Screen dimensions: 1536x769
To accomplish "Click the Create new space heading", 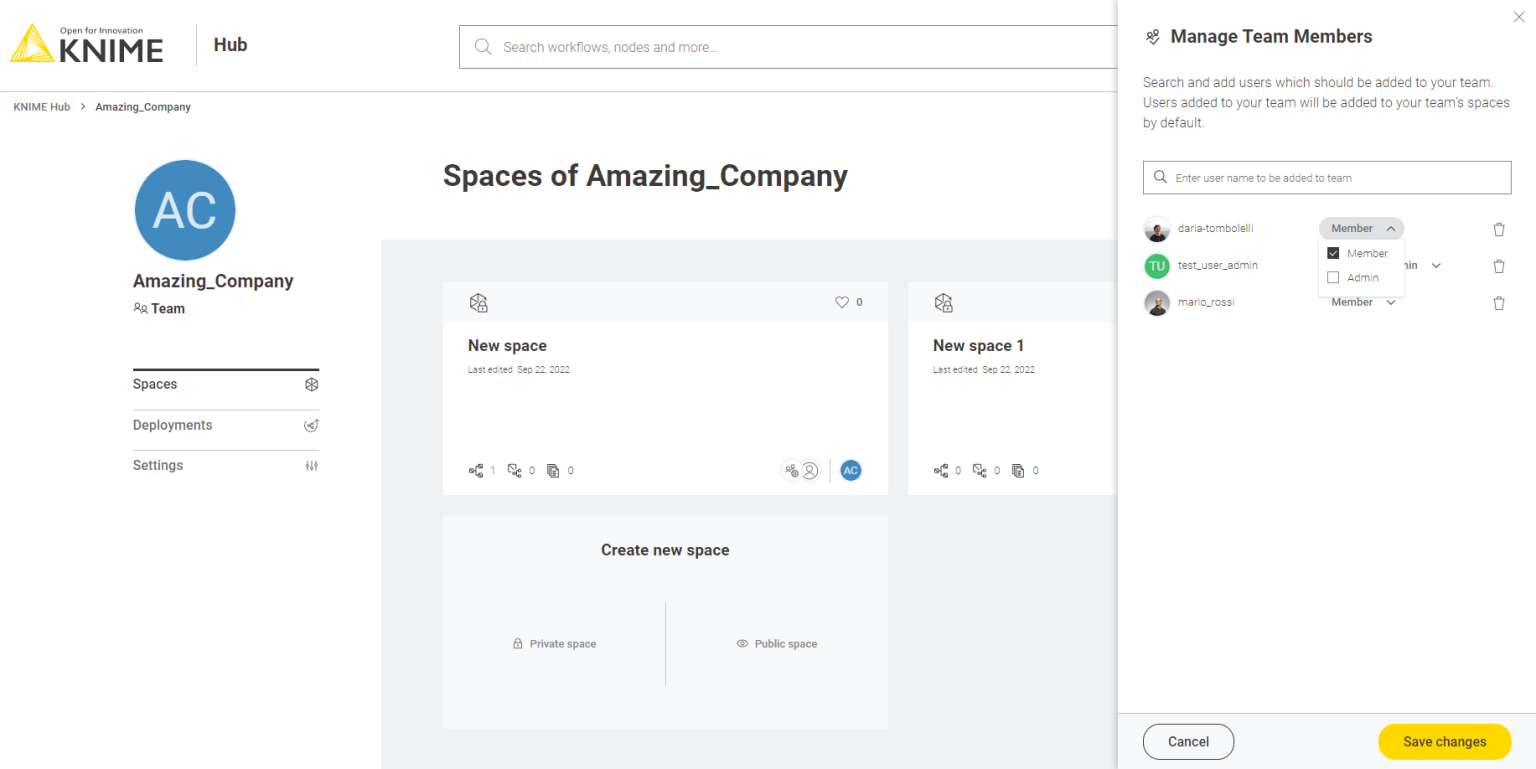I will (x=665, y=550).
